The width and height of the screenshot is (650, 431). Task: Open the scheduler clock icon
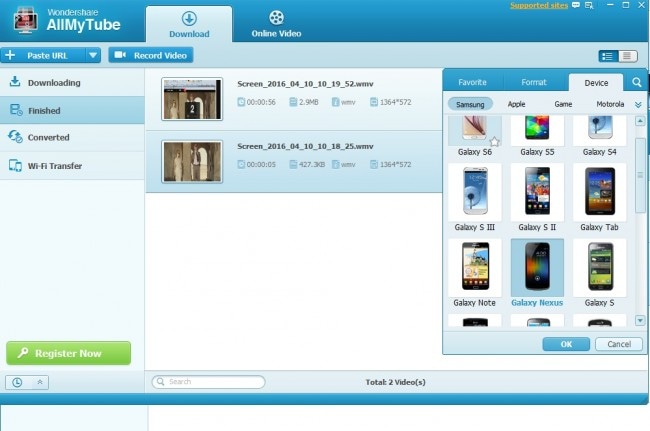click(17, 382)
